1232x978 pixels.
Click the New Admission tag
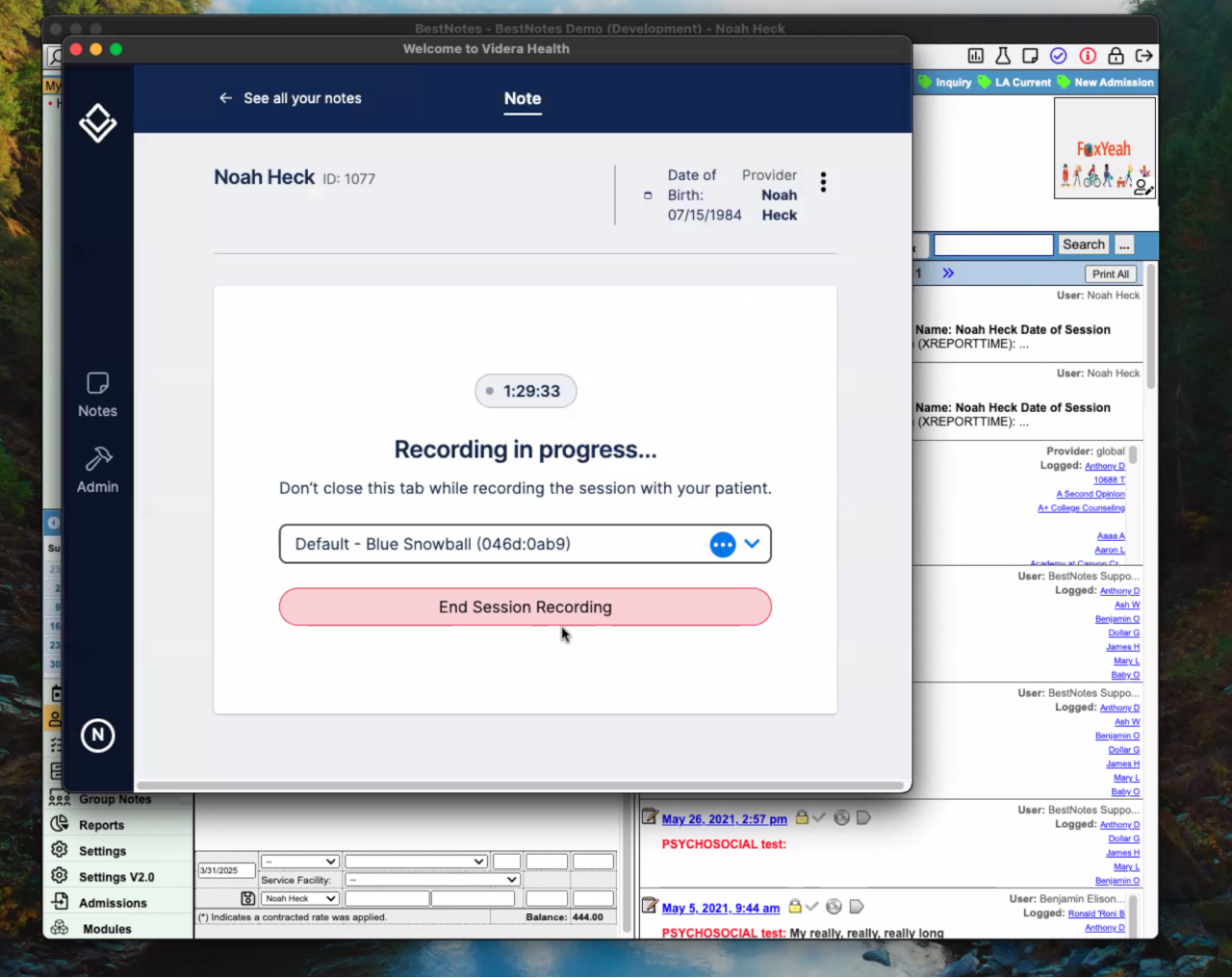[1106, 83]
